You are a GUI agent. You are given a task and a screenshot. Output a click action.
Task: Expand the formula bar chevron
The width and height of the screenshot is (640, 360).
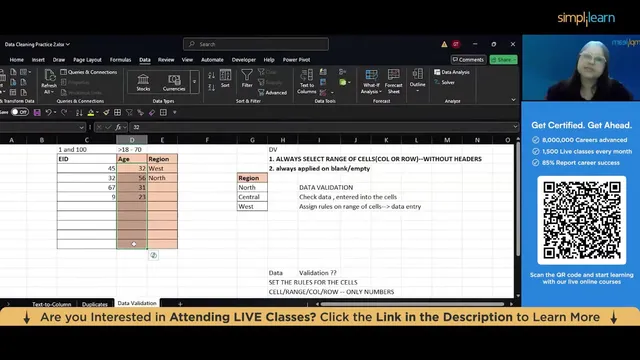pos(515,127)
